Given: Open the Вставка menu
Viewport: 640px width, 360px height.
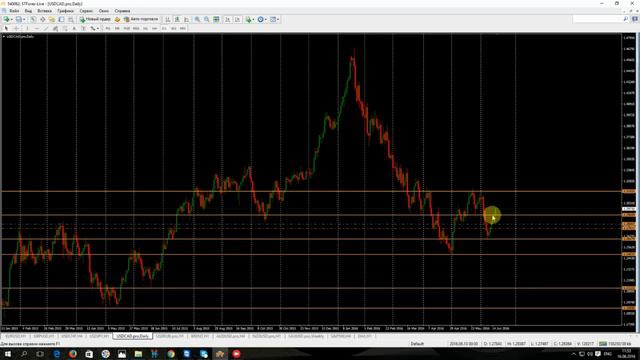Looking at the screenshot, I should [x=44, y=11].
